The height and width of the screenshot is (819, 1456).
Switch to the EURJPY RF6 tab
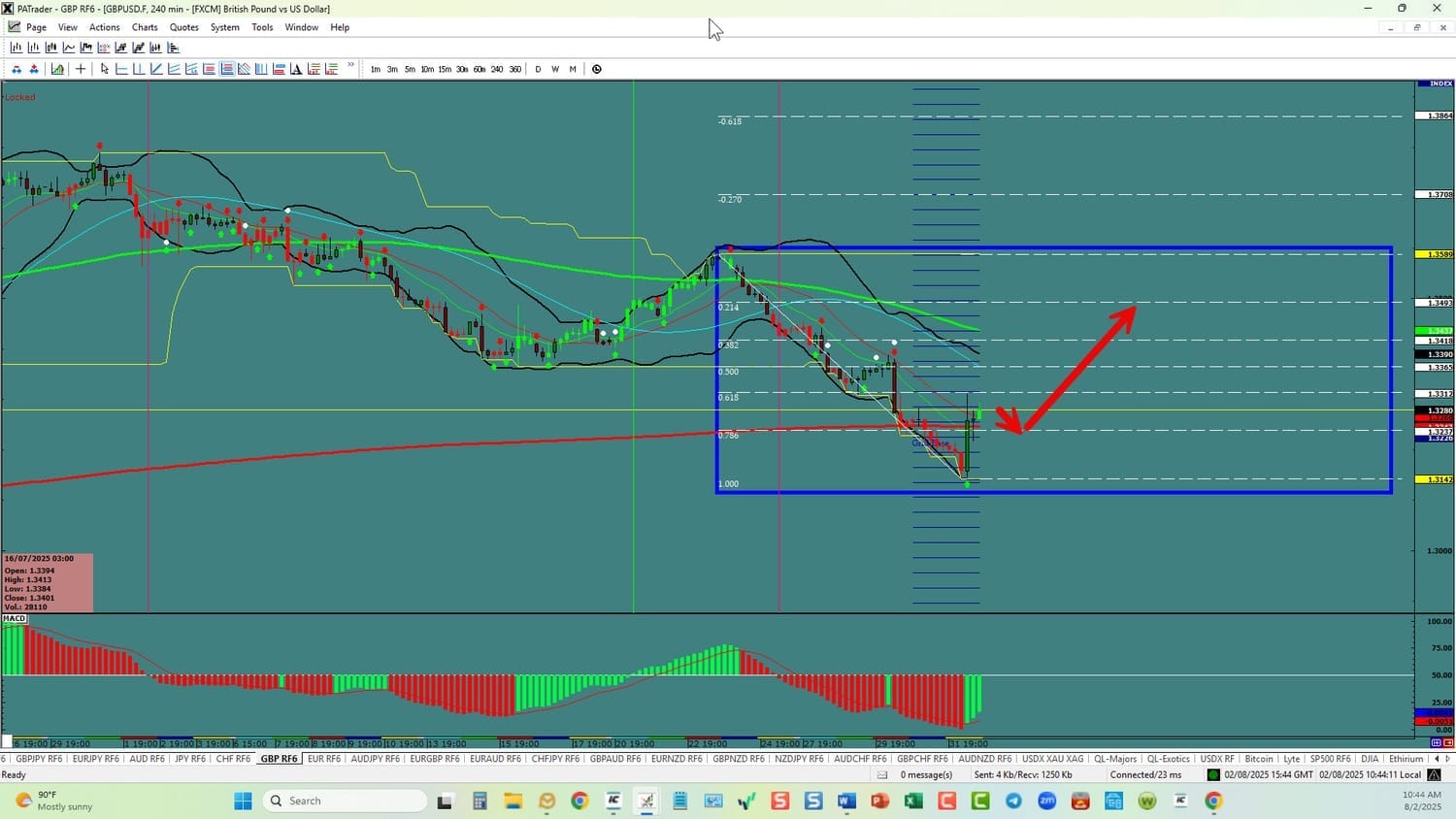95,759
